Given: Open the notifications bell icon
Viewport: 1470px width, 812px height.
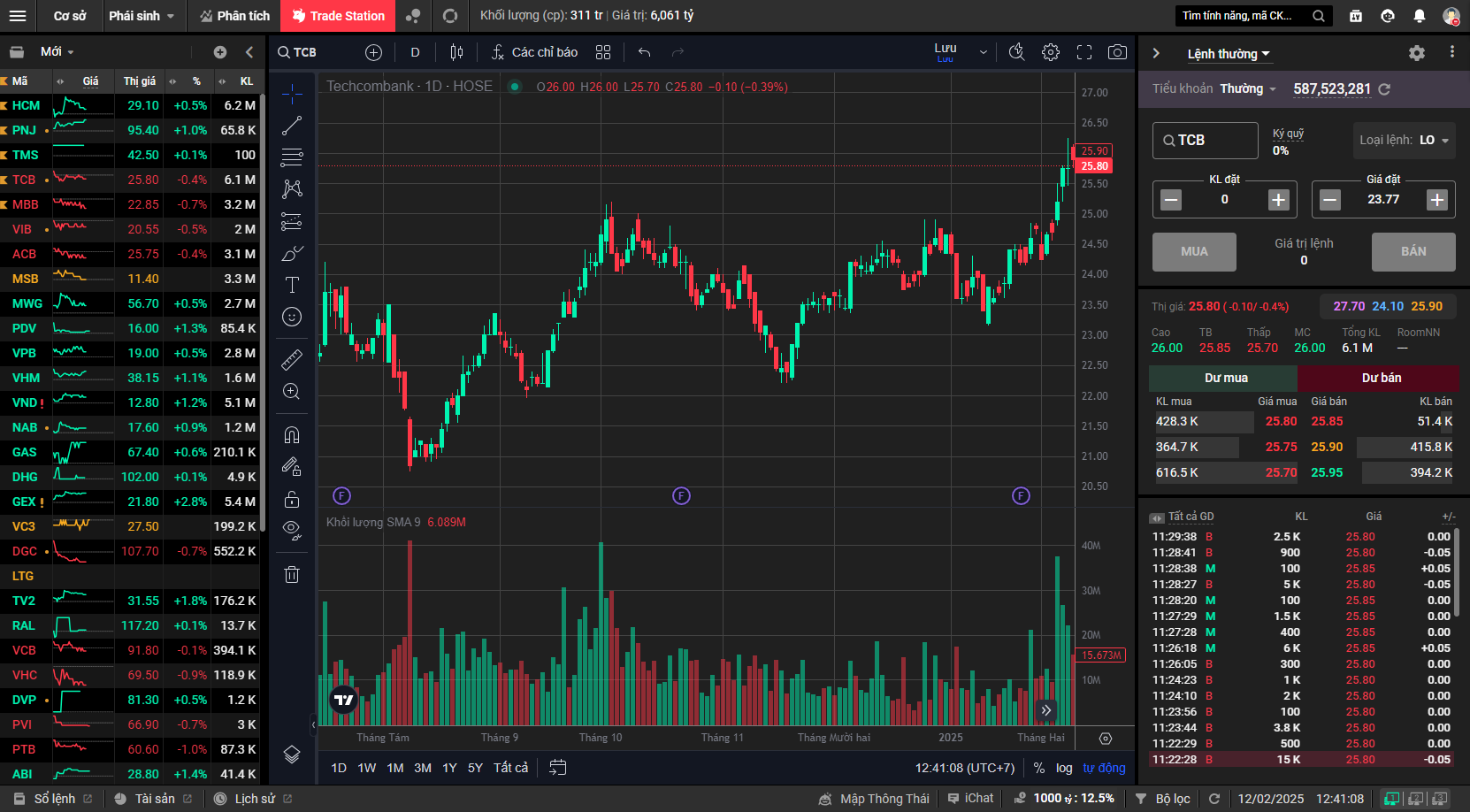Looking at the screenshot, I should 1420,16.
